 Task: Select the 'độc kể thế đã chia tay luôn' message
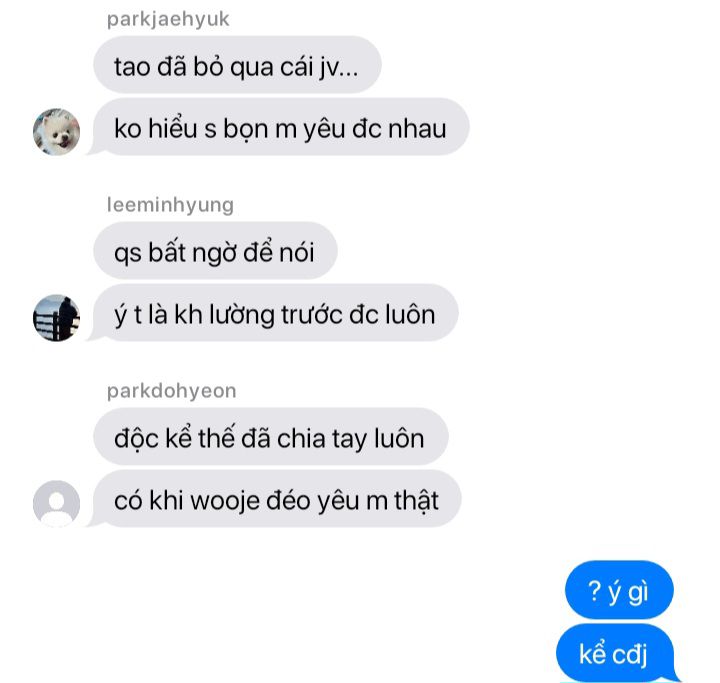(x=270, y=436)
